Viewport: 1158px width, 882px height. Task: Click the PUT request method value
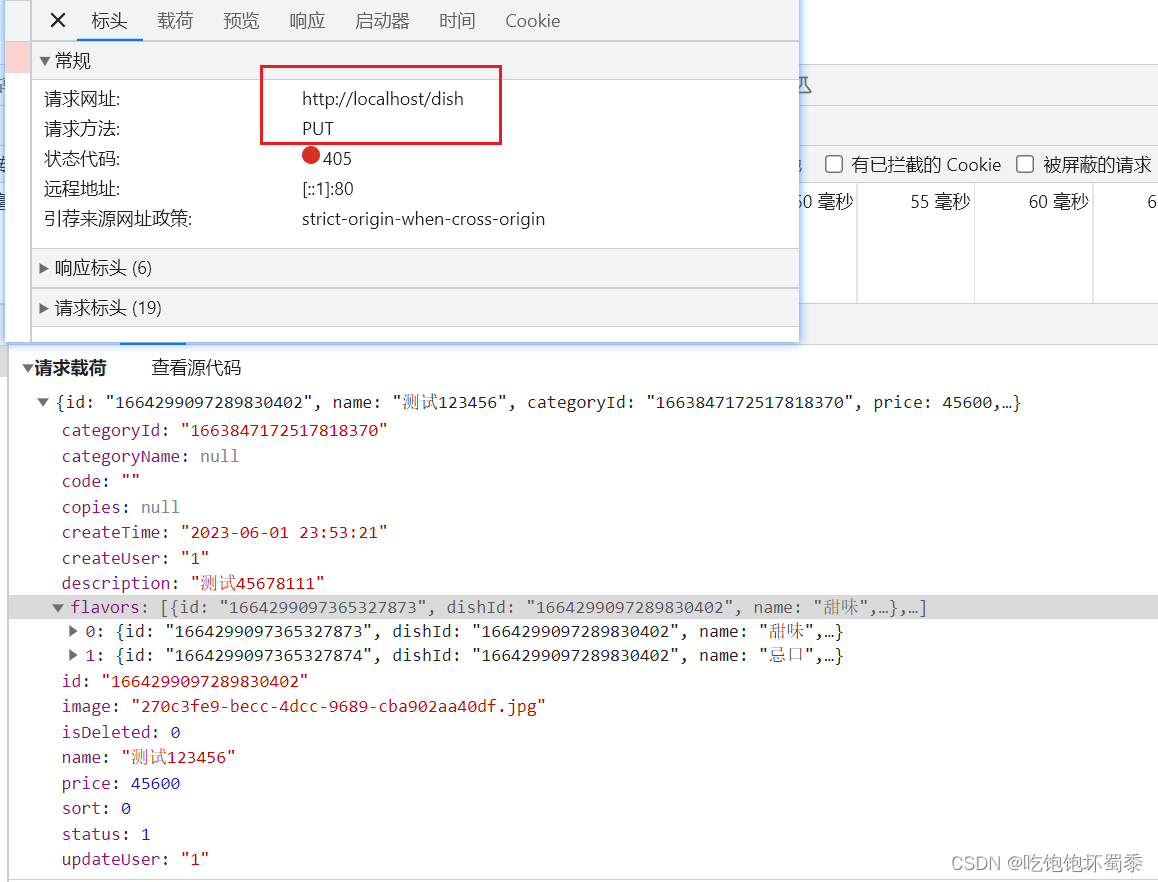point(318,129)
